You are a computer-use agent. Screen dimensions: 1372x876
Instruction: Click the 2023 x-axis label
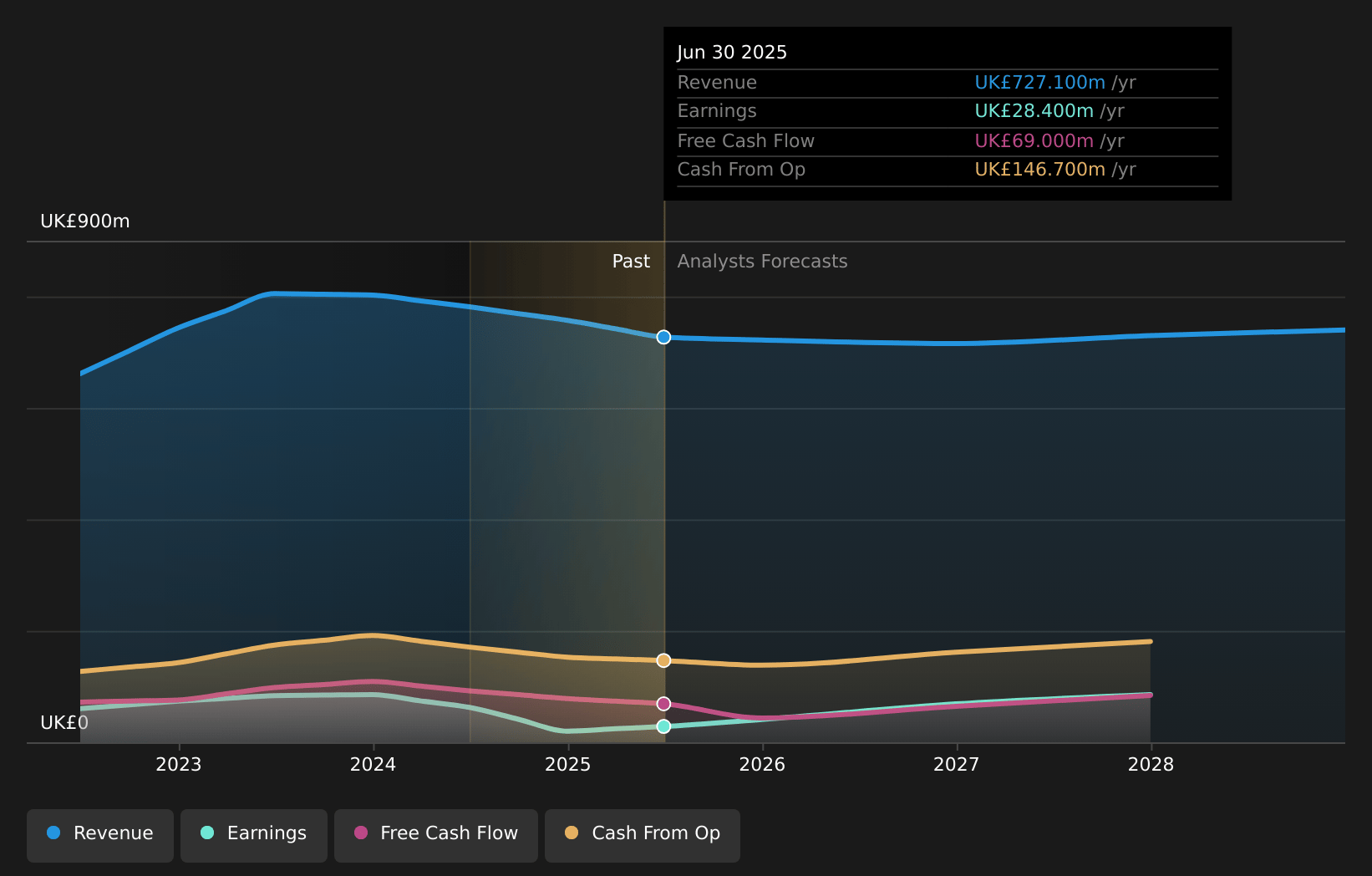[x=179, y=765]
